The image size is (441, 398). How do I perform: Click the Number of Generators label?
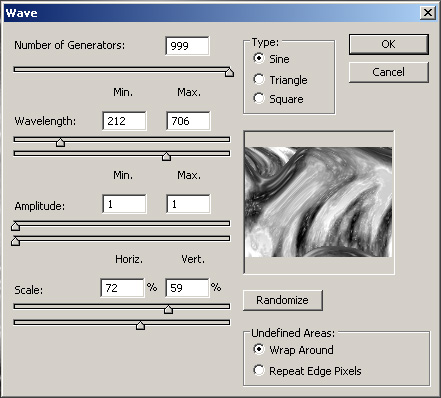click(69, 45)
